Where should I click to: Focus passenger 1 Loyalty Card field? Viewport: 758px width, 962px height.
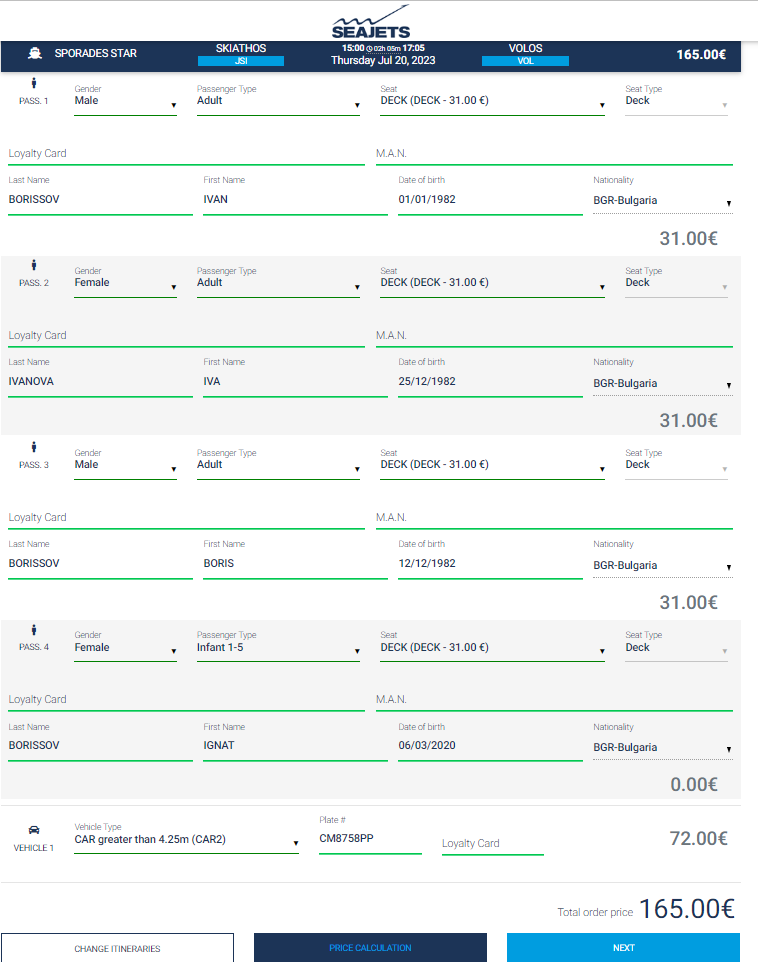[186, 154]
